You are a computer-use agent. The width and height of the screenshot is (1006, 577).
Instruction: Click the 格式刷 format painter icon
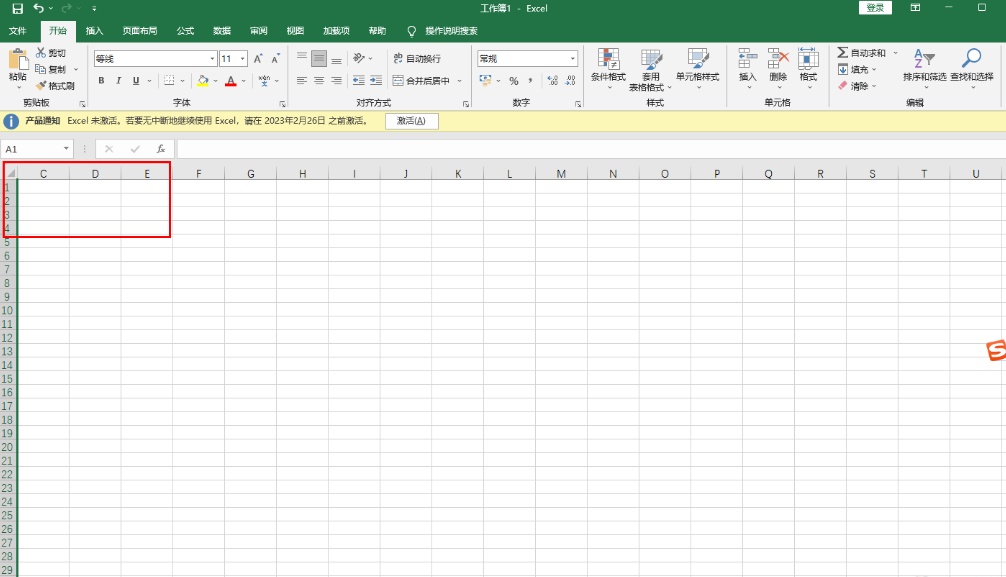[41, 86]
